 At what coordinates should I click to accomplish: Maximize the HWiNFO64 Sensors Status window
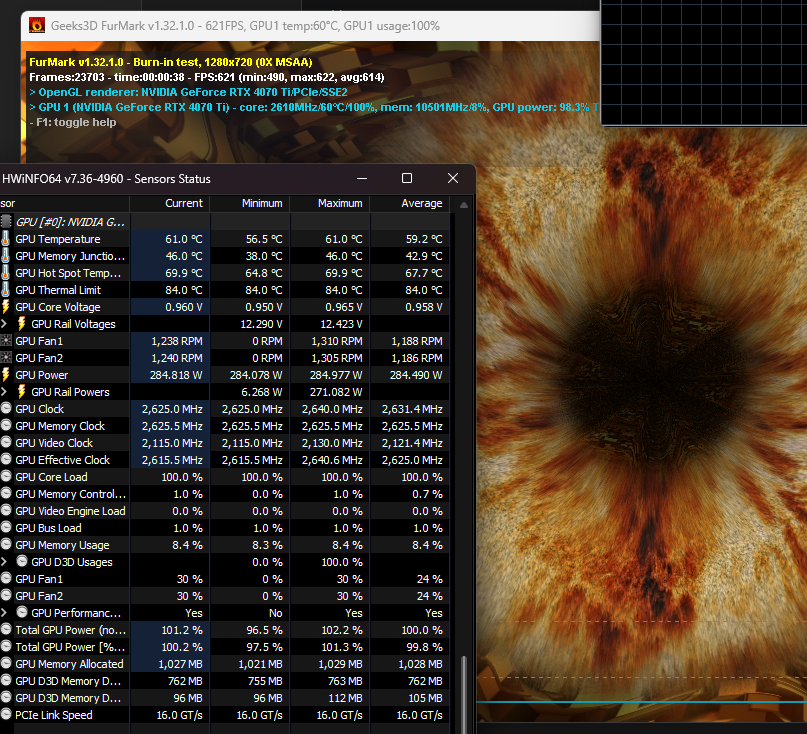point(407,178)
